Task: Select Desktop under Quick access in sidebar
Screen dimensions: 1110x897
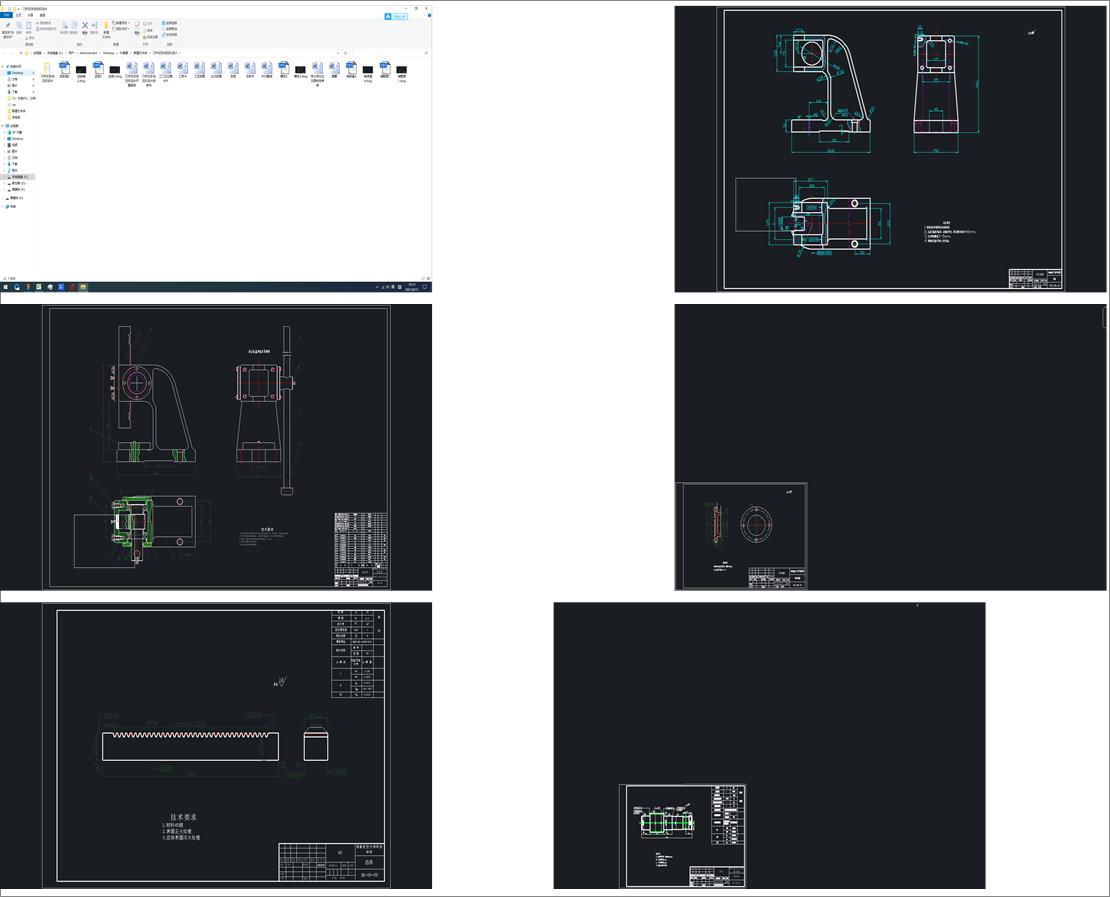Action: tap(18, 73)
